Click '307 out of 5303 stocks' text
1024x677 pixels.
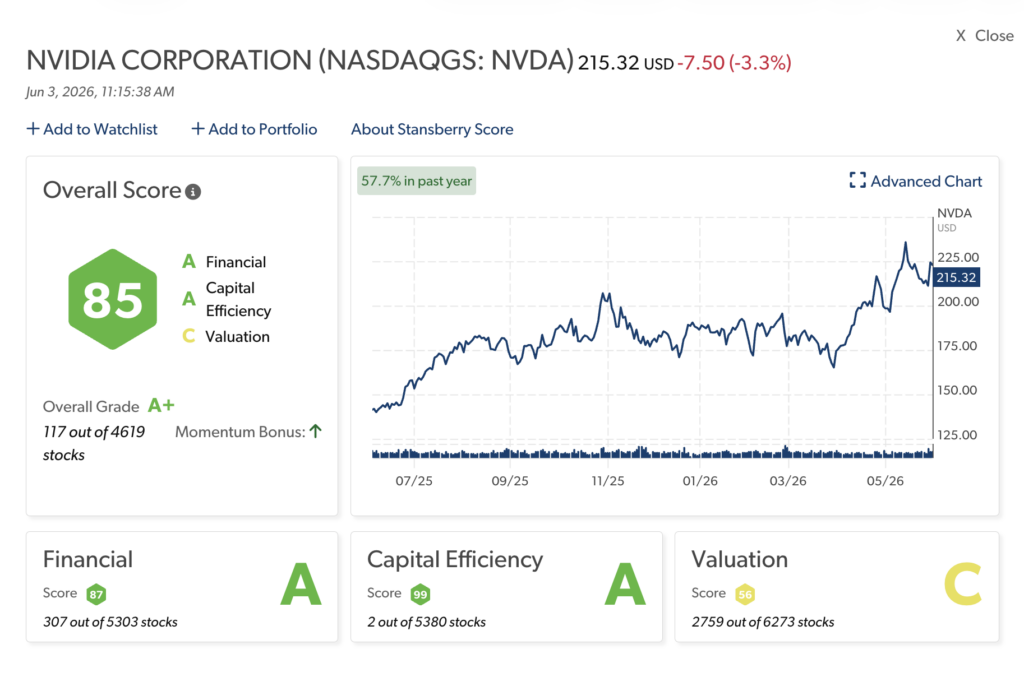pos(110,622)
